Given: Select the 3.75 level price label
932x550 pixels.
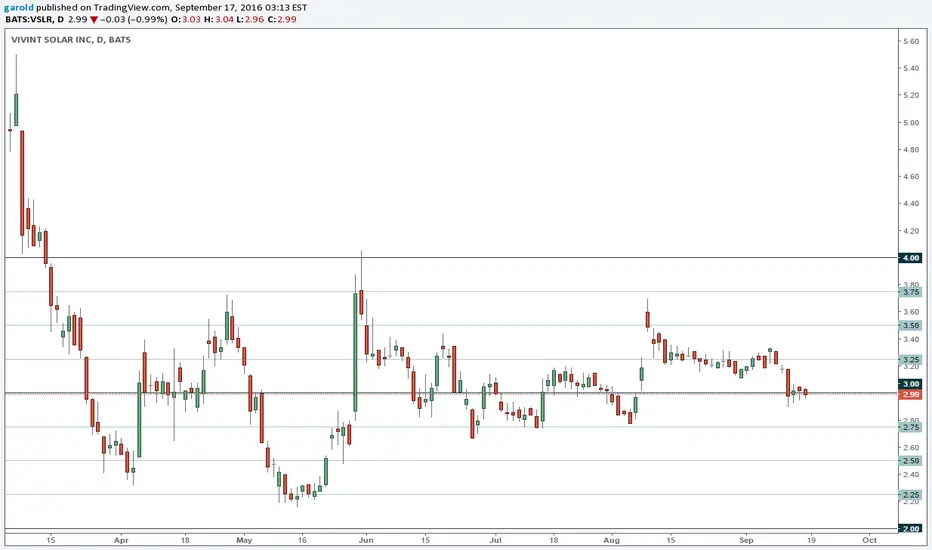Looking at the screenshot, I should pyautogui.click(x=911, y=292).
